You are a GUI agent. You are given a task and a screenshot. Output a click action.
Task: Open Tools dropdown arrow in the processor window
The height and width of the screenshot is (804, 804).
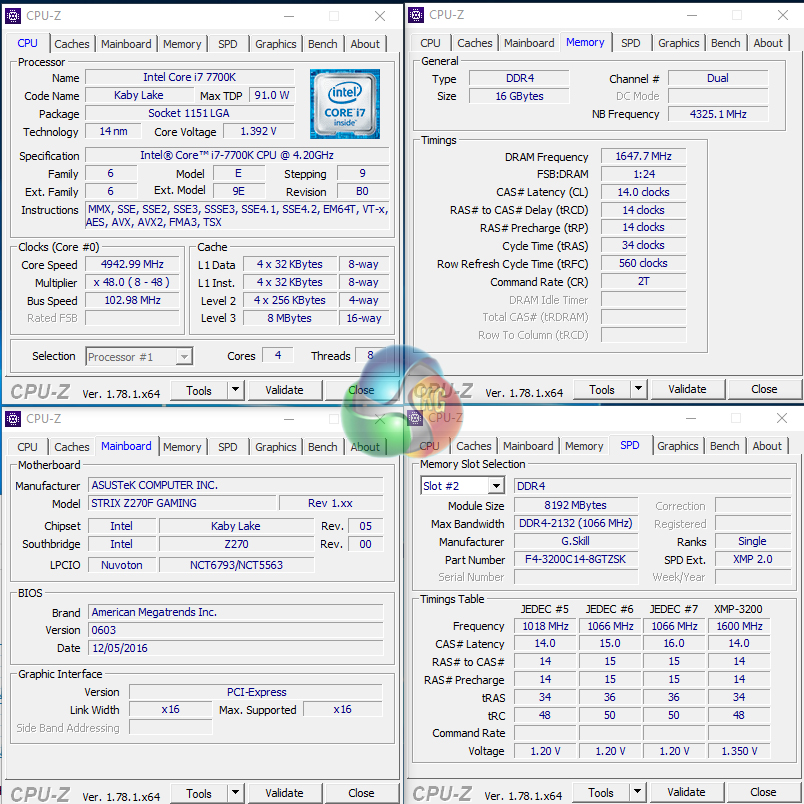235,390
